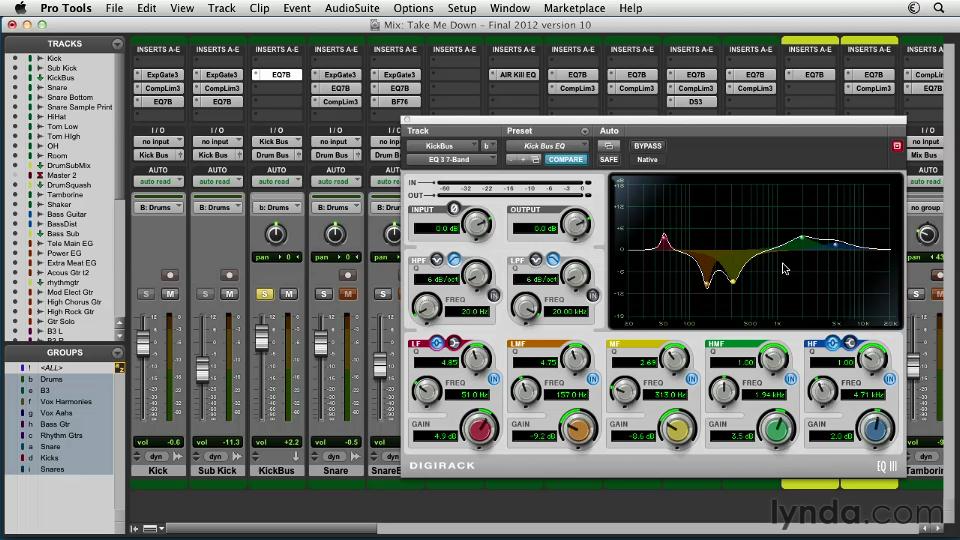Toggle the HMF band IN button

[790, 379]
